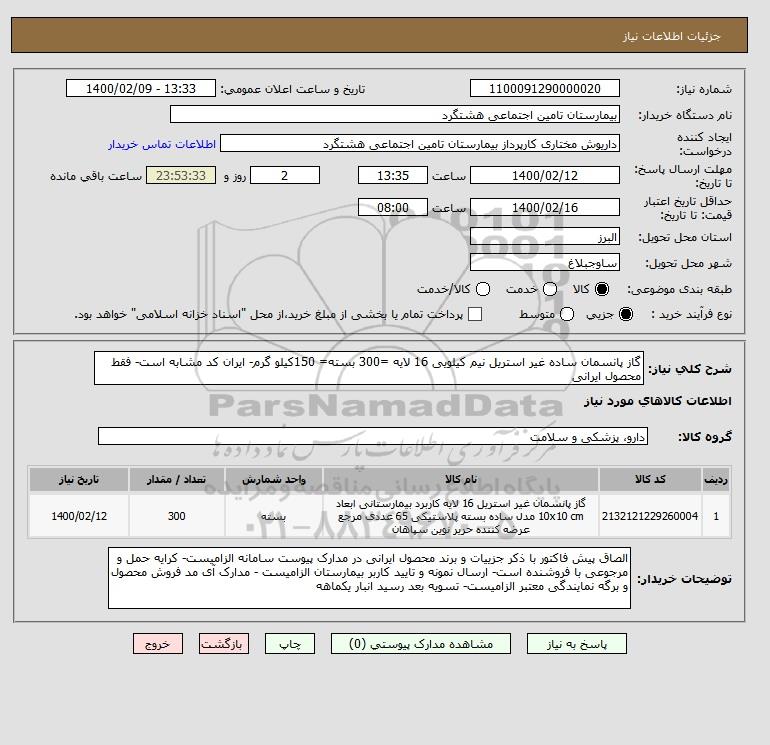Screen dimensions: 770x745
Task: Click the general need description text box
Action: click(x=369, y=368)
